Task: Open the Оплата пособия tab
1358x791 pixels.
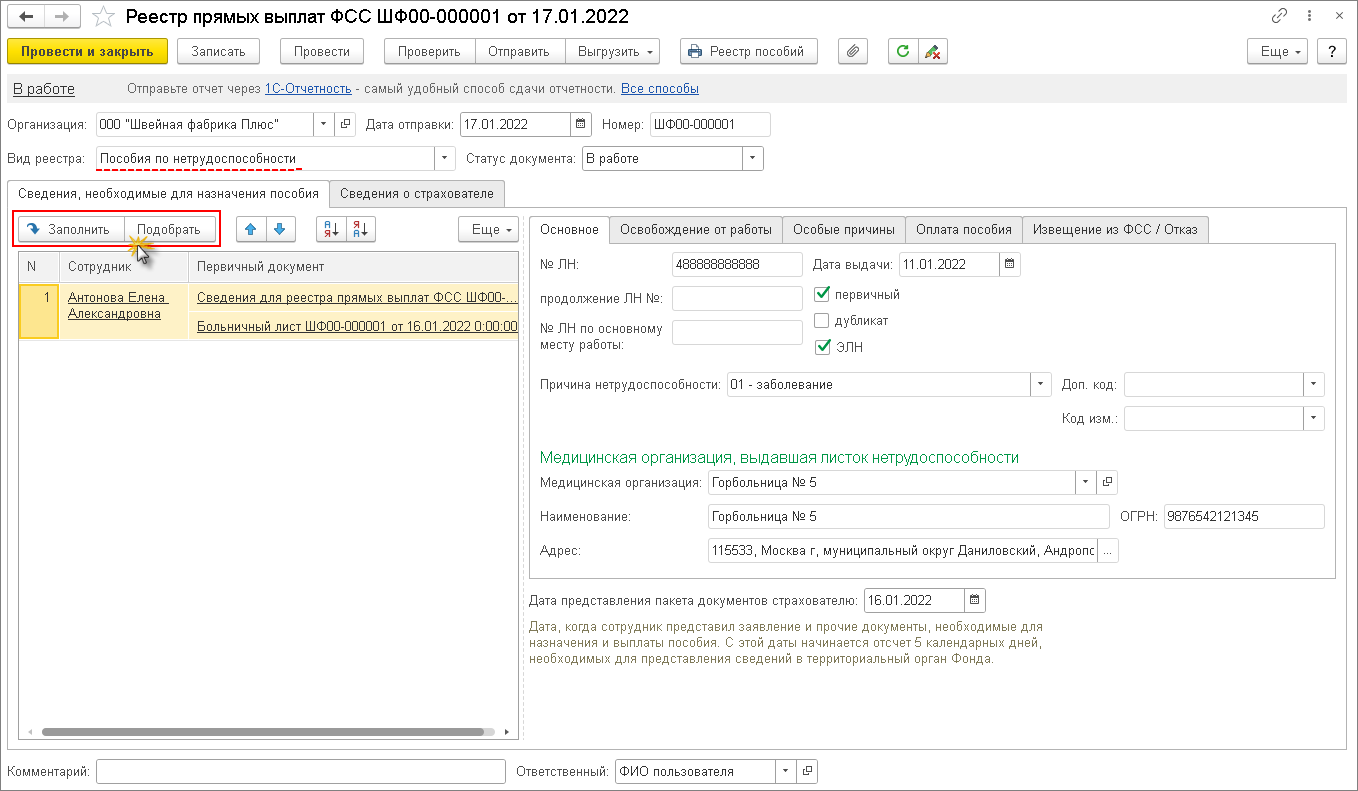Action: 964,229
